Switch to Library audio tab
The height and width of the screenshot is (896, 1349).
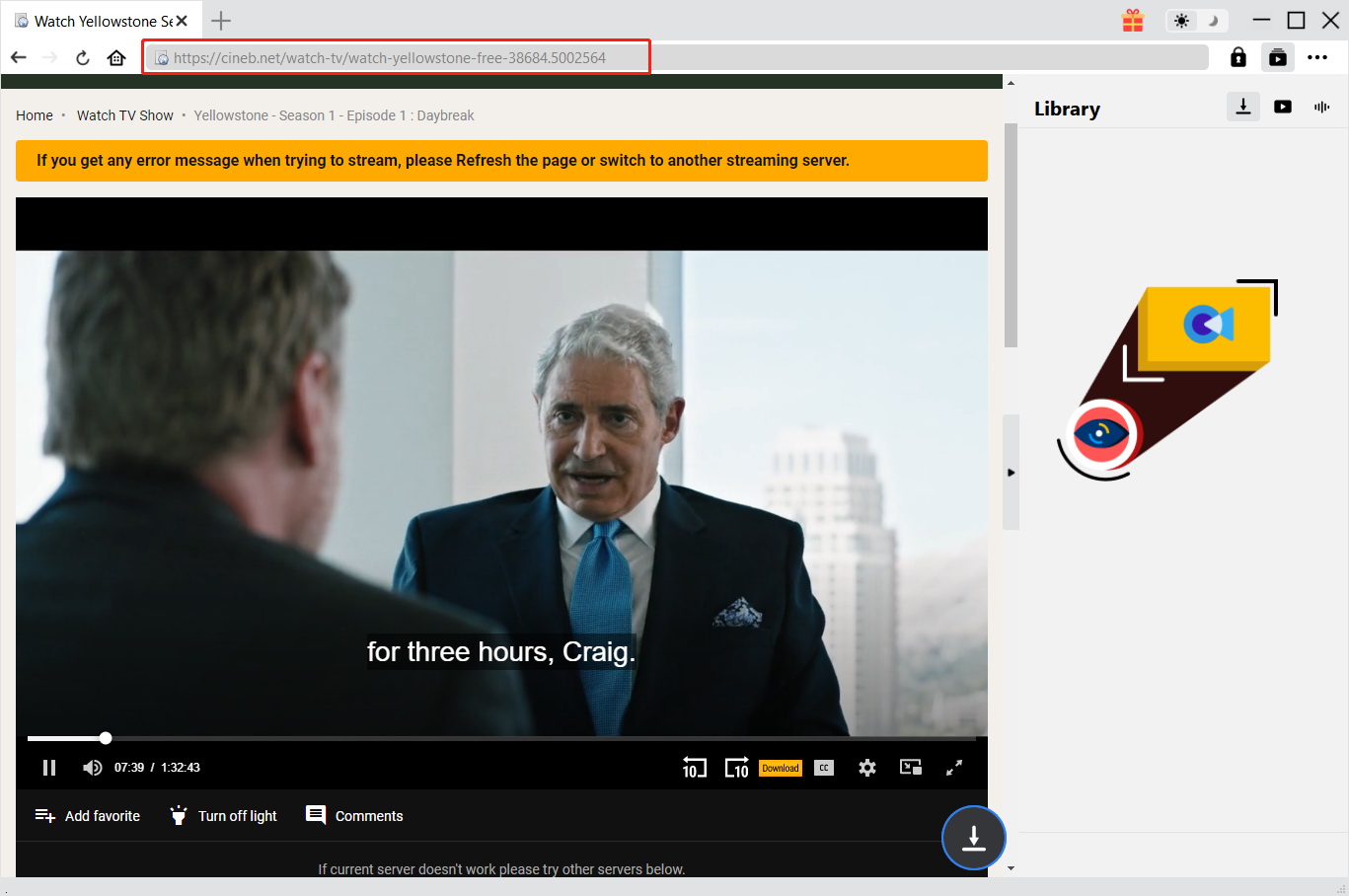pos(1321,107)
